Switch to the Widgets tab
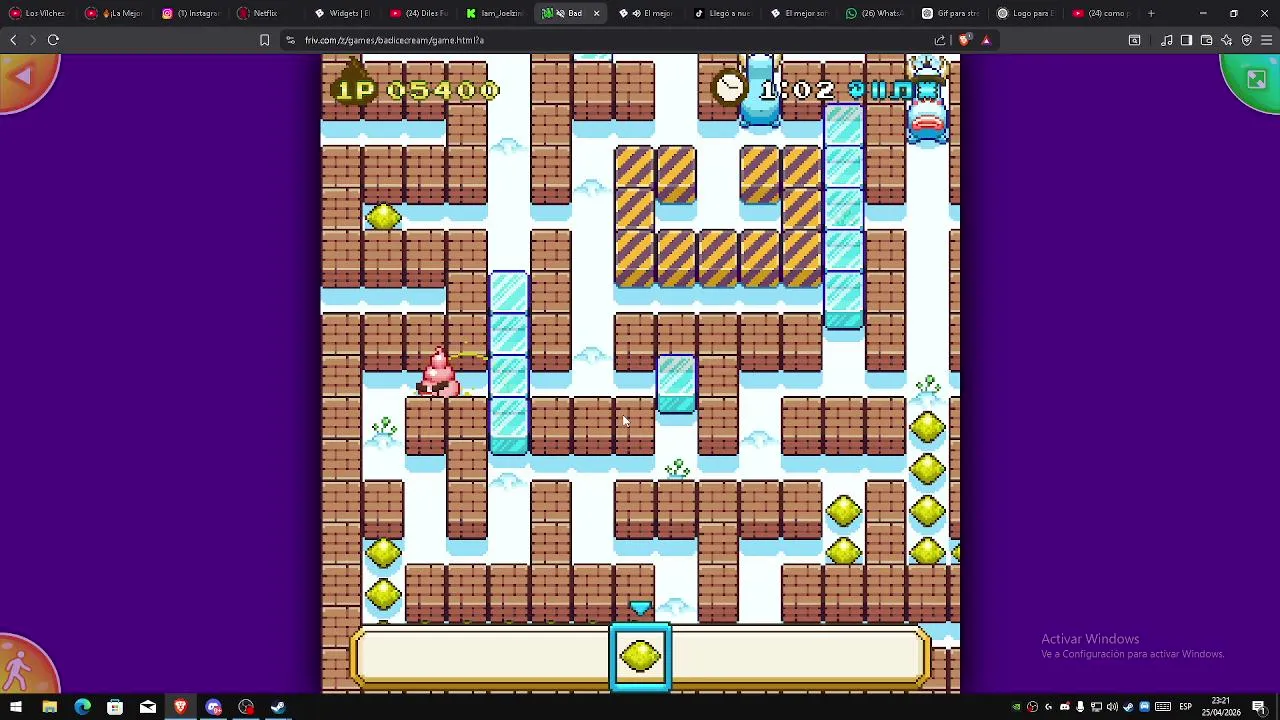Image resolution: width=1280 pixels, height=720 pixels. tap(343, 13)
